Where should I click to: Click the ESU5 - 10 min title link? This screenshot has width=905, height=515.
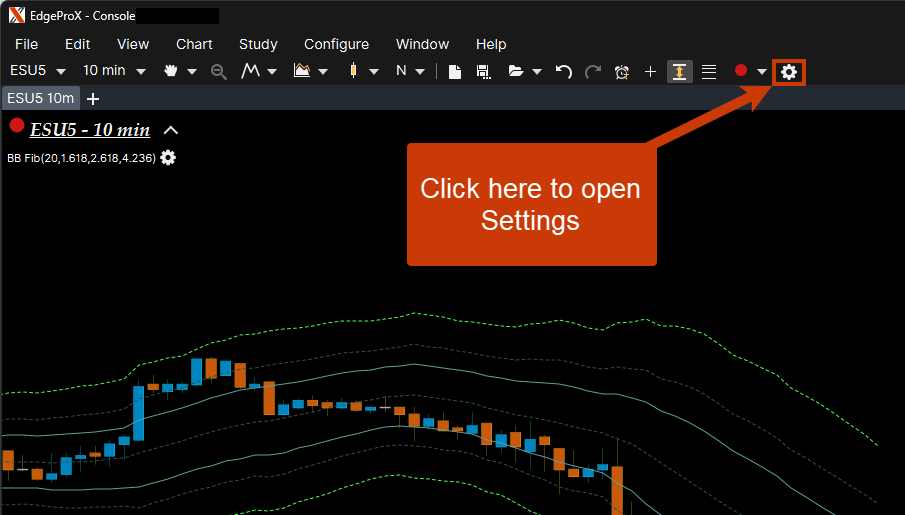[x=90, y=130]
